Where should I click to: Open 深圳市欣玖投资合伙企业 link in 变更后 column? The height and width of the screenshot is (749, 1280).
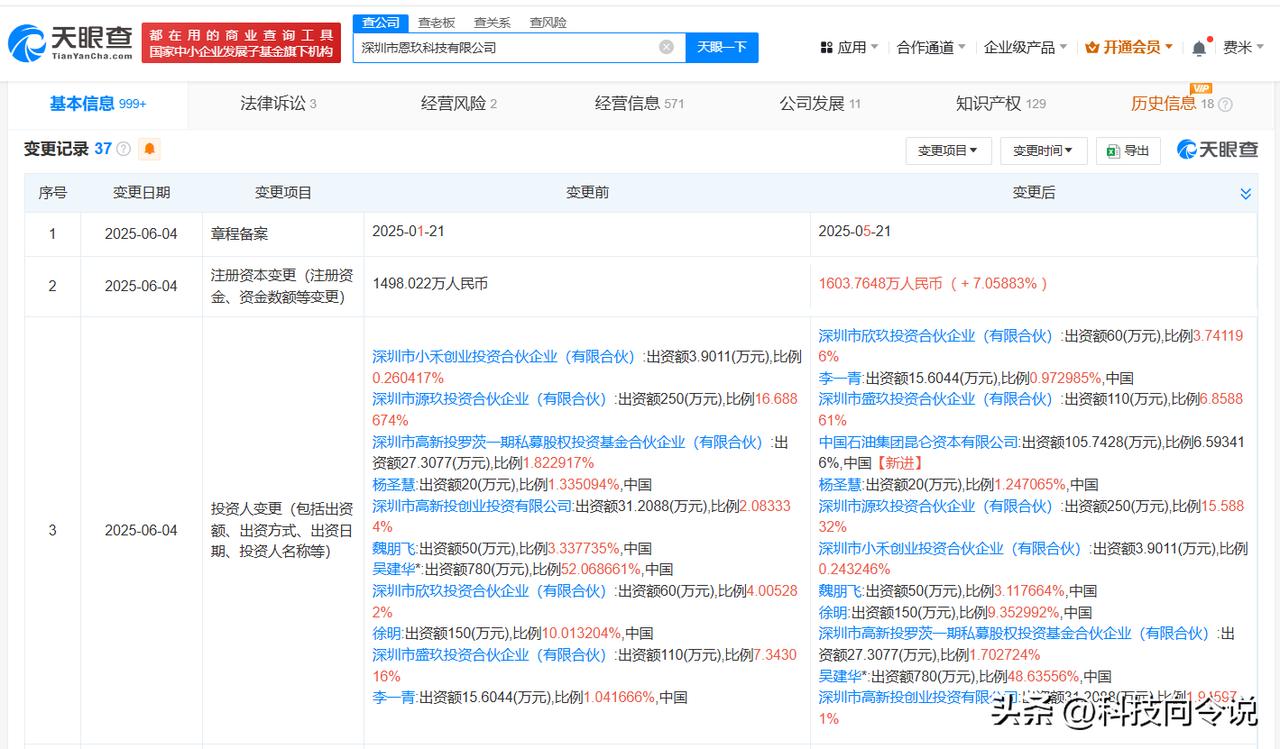[936, 336]
